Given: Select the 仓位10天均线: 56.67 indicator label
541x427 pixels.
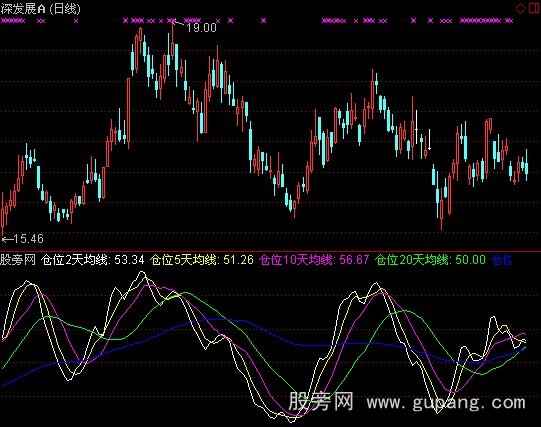Looking at the screenshot, I should 315,260.
